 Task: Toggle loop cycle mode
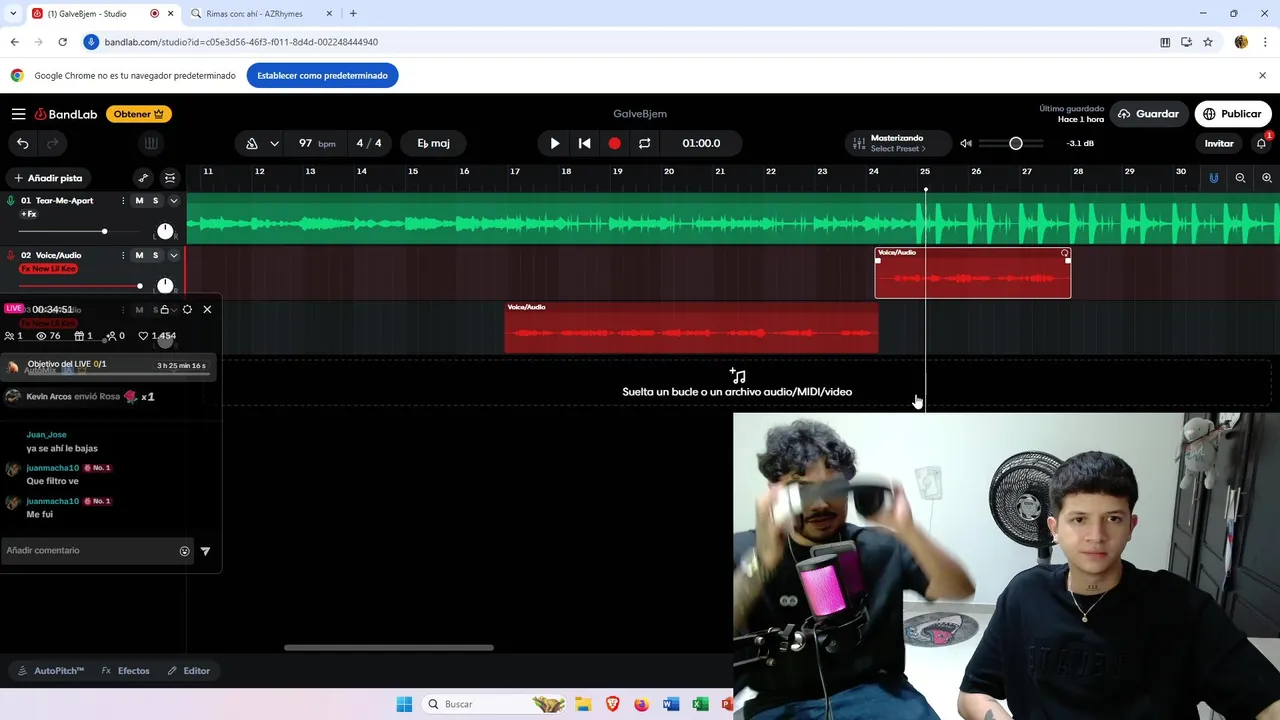pyautogui.click(x=645, y=143)
